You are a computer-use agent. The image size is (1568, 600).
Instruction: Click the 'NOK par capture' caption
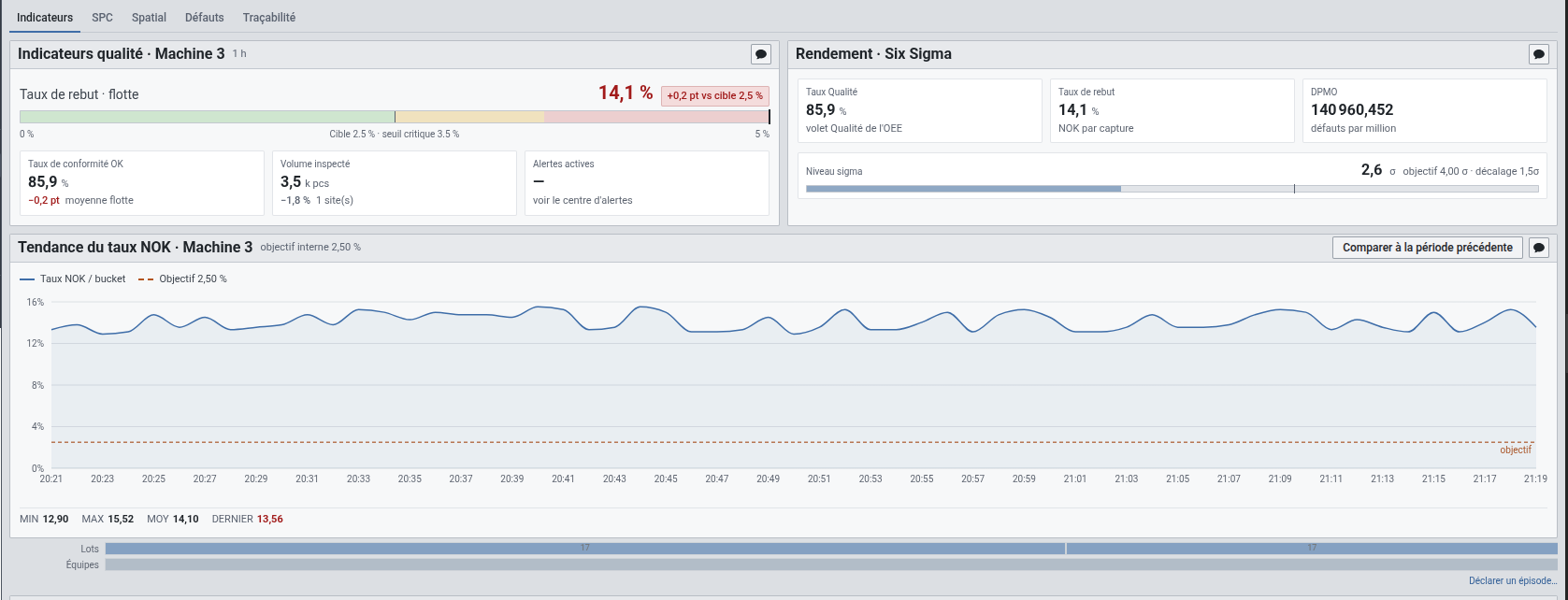pos(1096,128)
